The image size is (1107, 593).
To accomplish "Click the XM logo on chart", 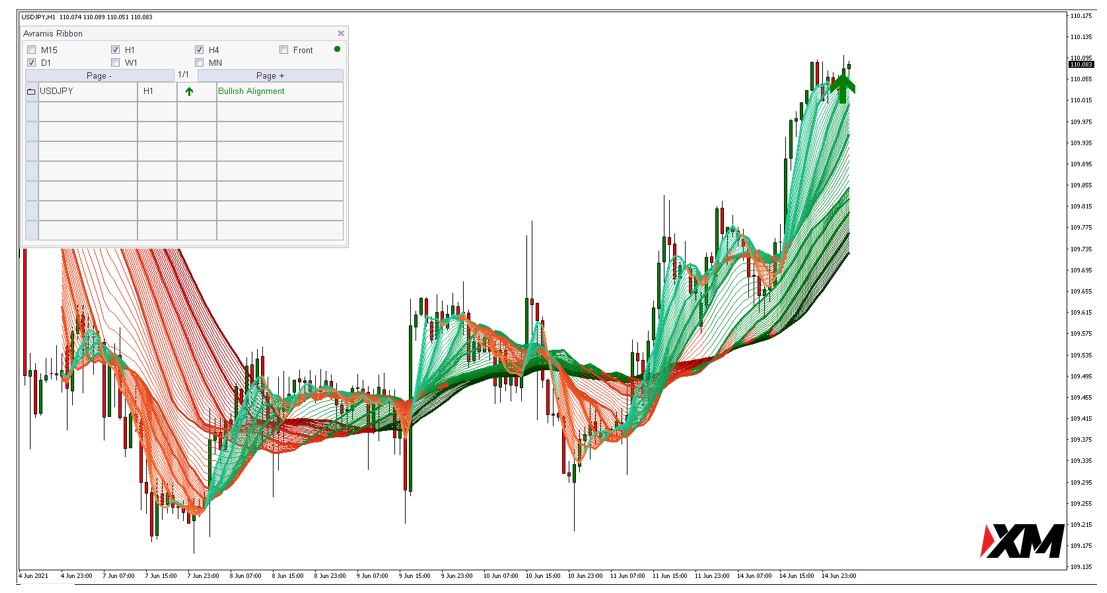I will 1020,541.
